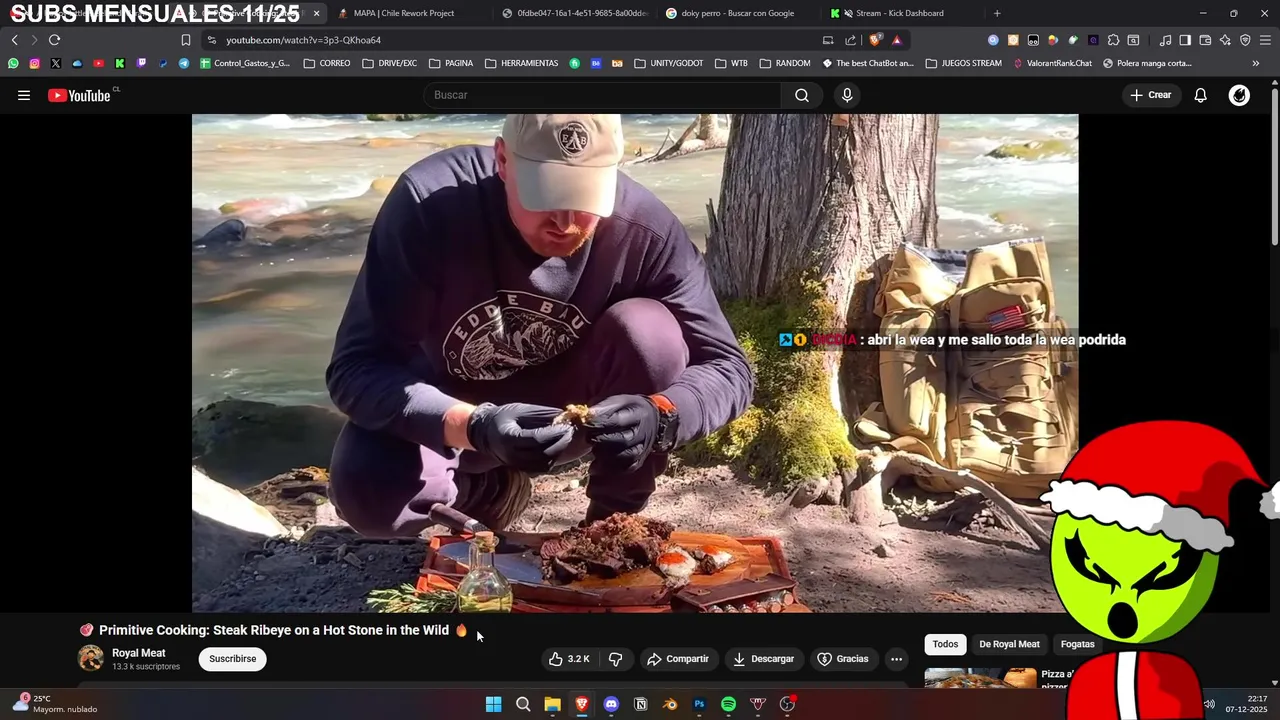Open the Crear upload menu
Image resolution: width=1280 pixels, height=720 pixels.
click(x=1150, y=95)
